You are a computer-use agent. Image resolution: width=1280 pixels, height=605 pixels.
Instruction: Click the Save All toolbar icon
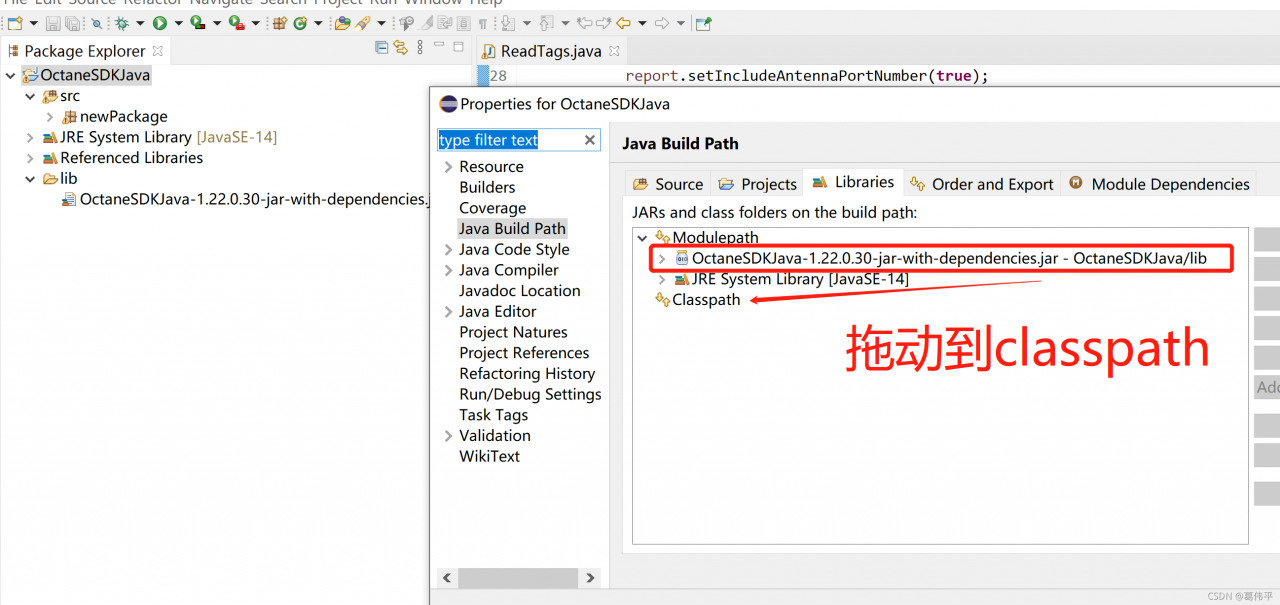(x=73, y=23)
